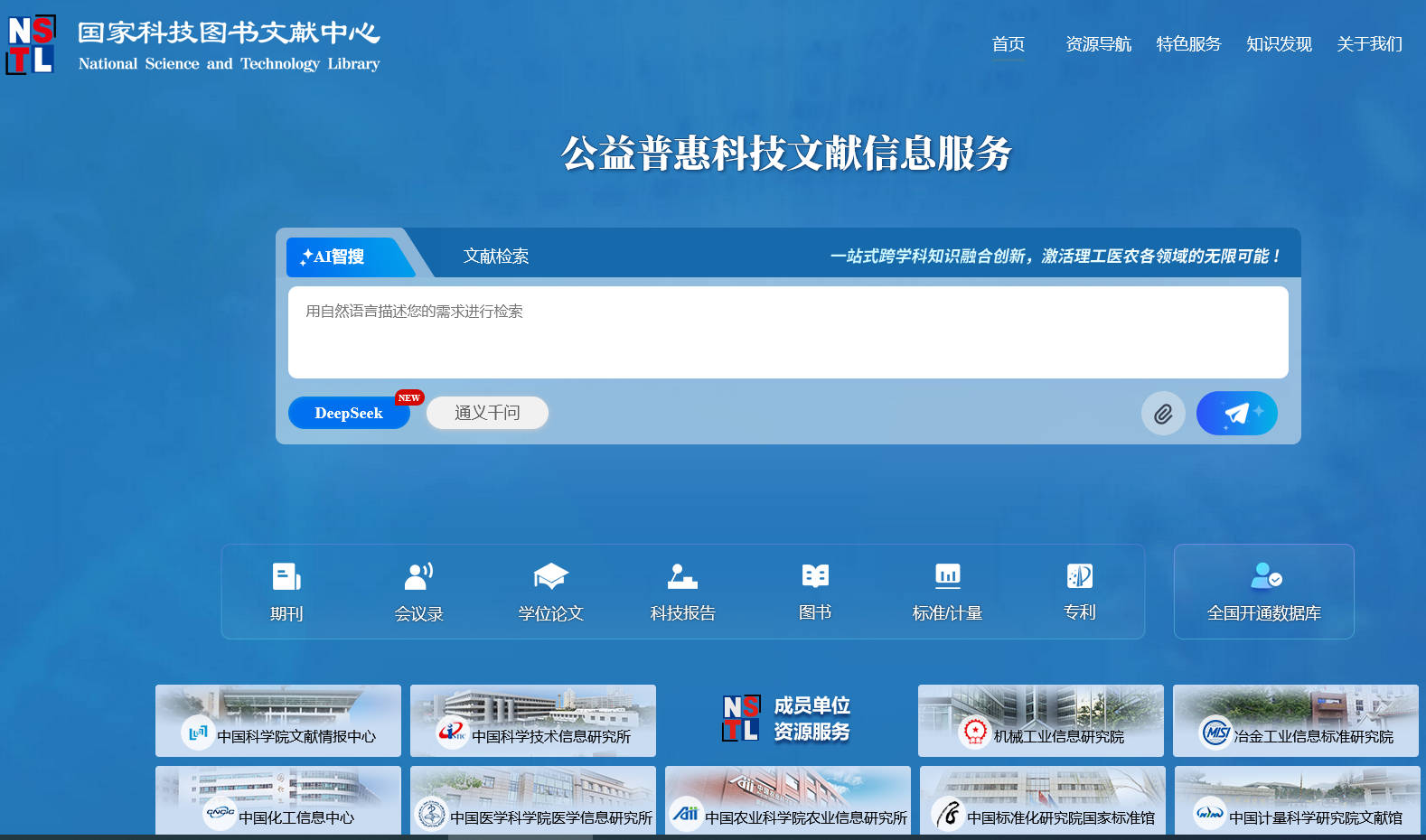This screenshot has width=1426, height=840.
Task: Open the 全国开通数据库 user icon
Action: tap(1265, 575)
